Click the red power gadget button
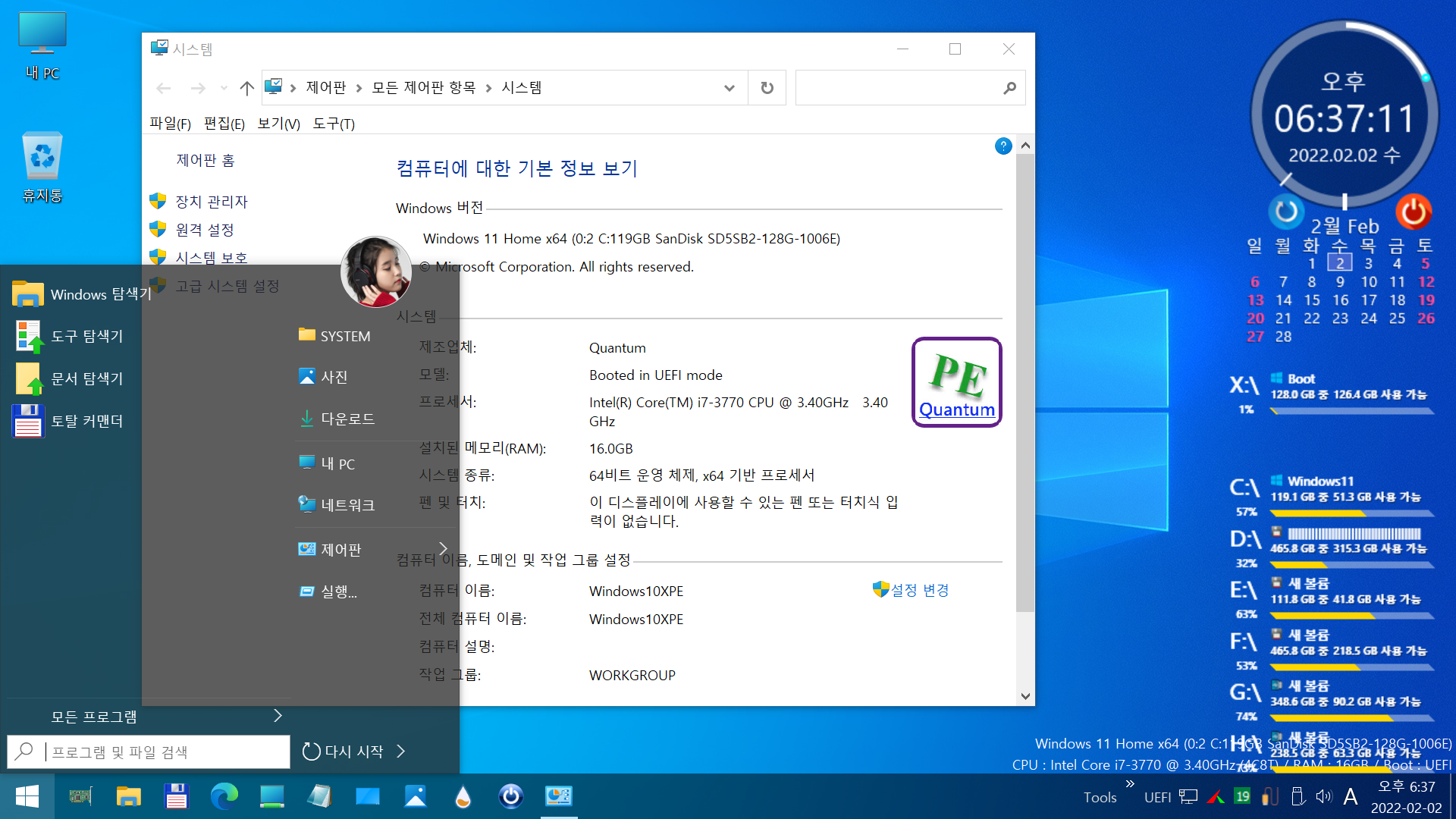This screenshot has height=819, width=1456. coord(1414,212)
